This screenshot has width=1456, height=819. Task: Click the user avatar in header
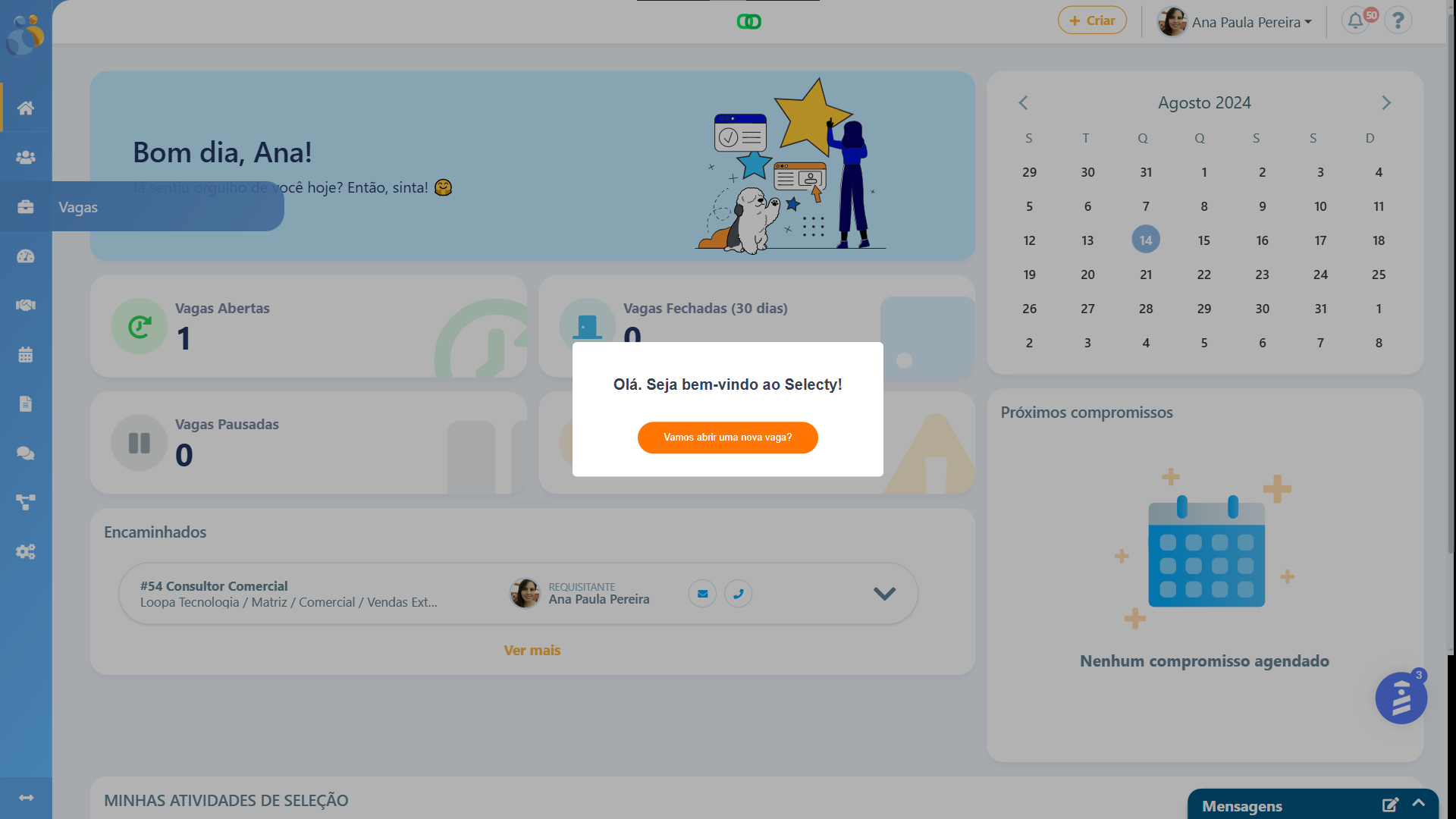(x=1172, y=22)
